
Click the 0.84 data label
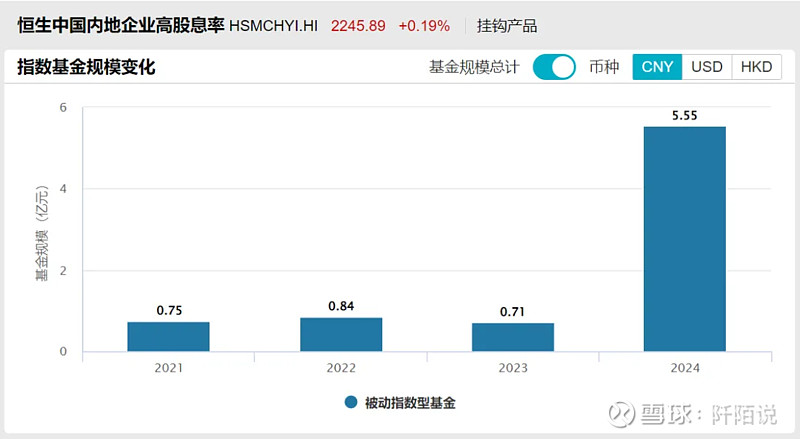click(x=341, y=306)
